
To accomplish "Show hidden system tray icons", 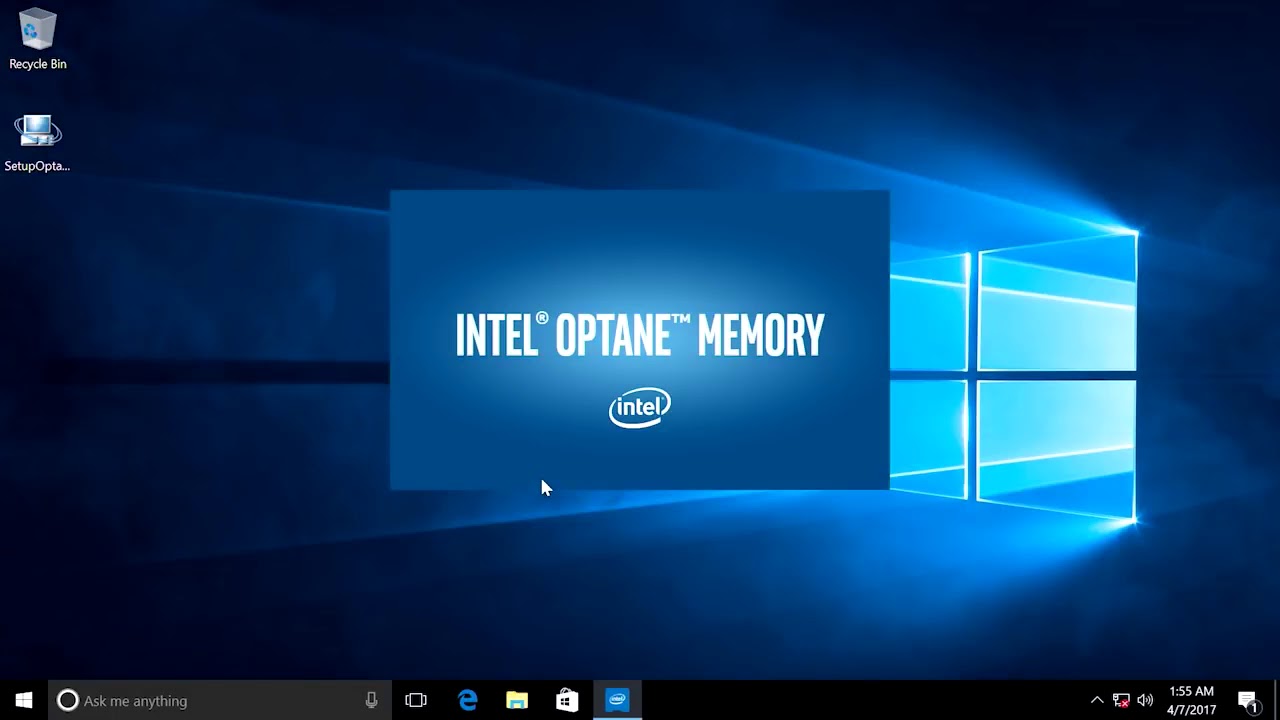I will pos(1097,700).
